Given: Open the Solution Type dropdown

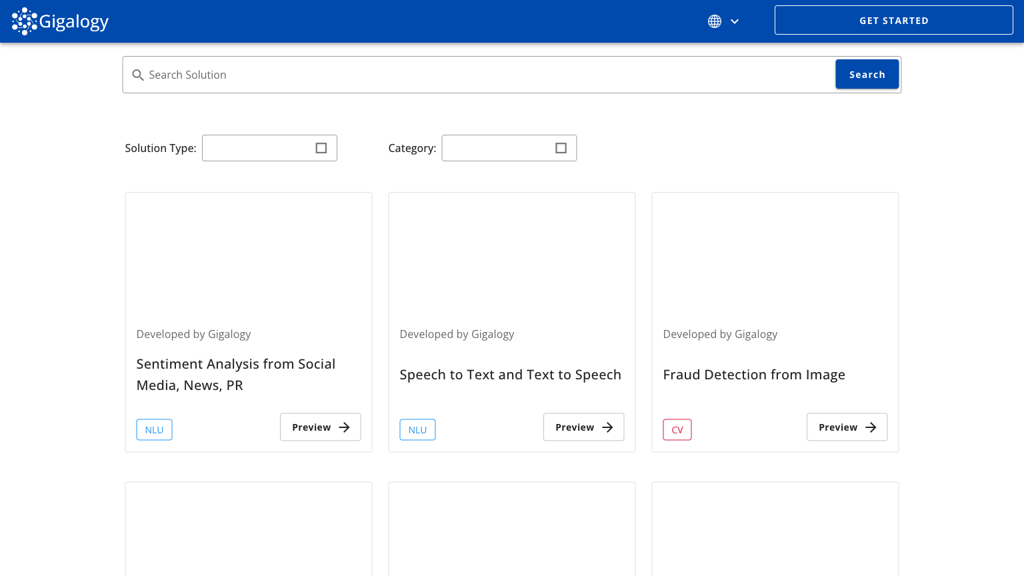Looking at the screenshot, I should click(x=269, y=148).
